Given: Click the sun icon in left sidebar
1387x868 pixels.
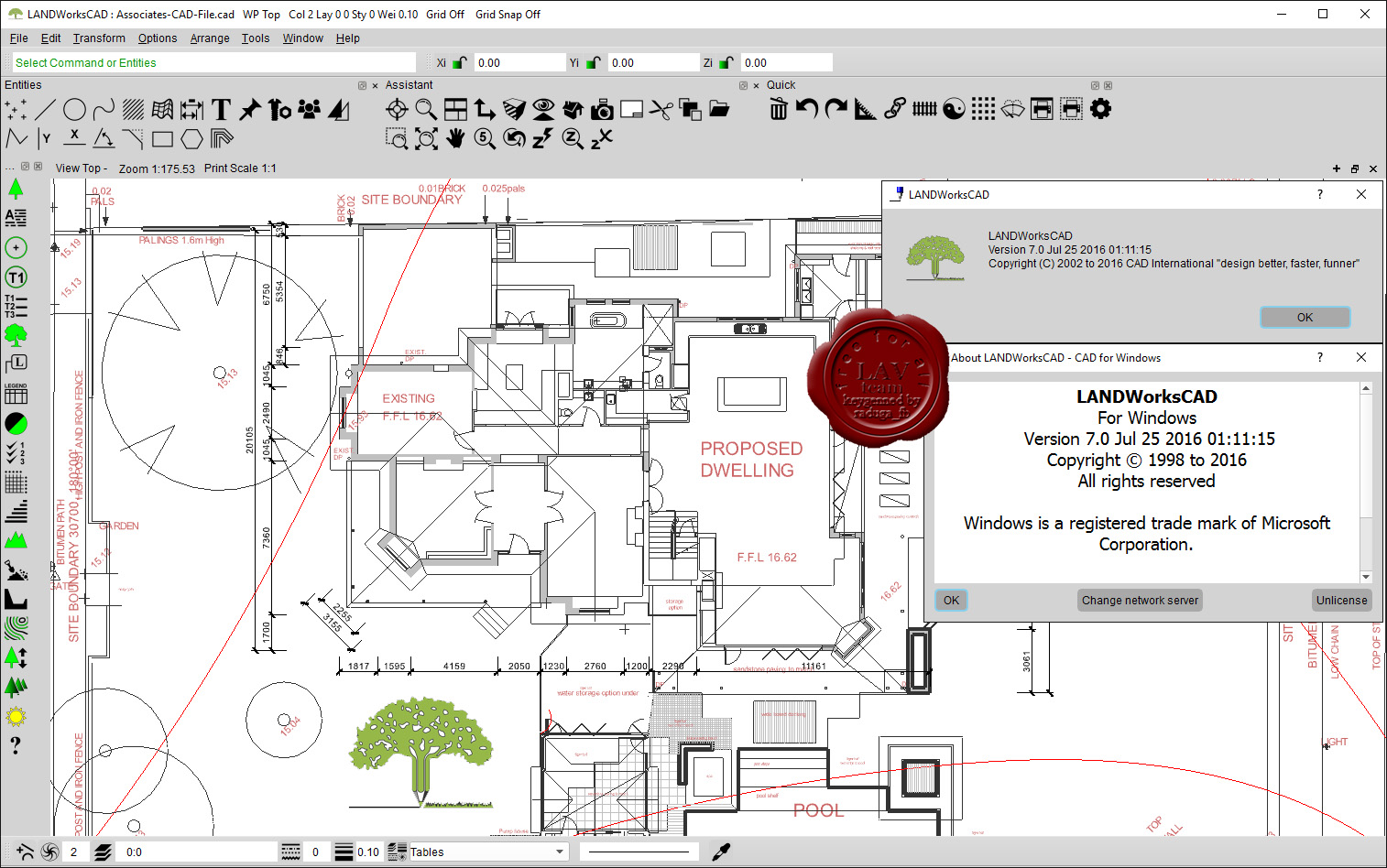Looking at the screenshot, I should point(16,716).
